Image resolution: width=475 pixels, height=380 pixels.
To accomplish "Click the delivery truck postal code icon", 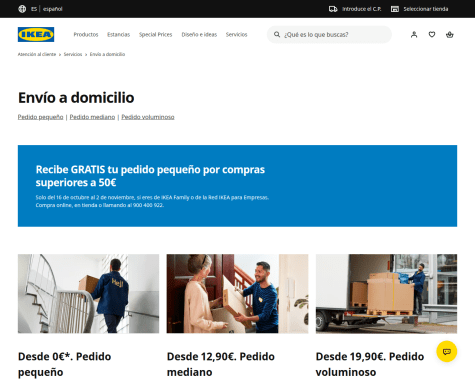I will click(333, 9).
